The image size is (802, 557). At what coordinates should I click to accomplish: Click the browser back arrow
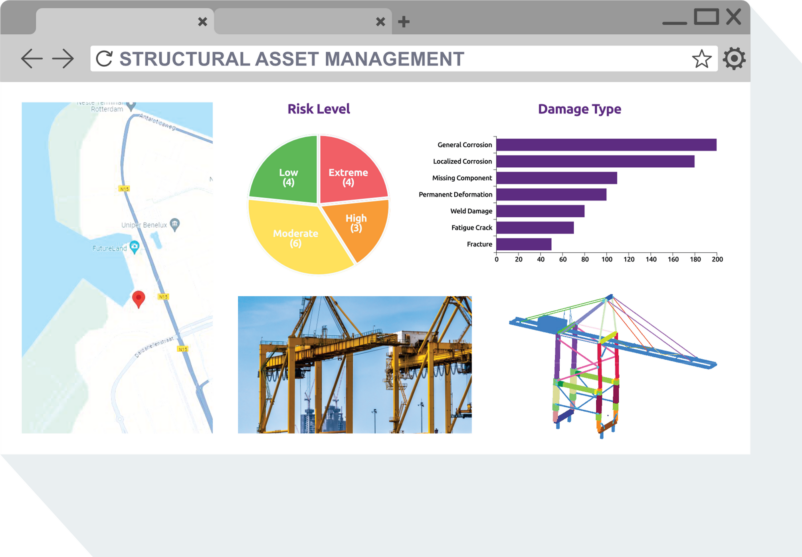point(31,59)
